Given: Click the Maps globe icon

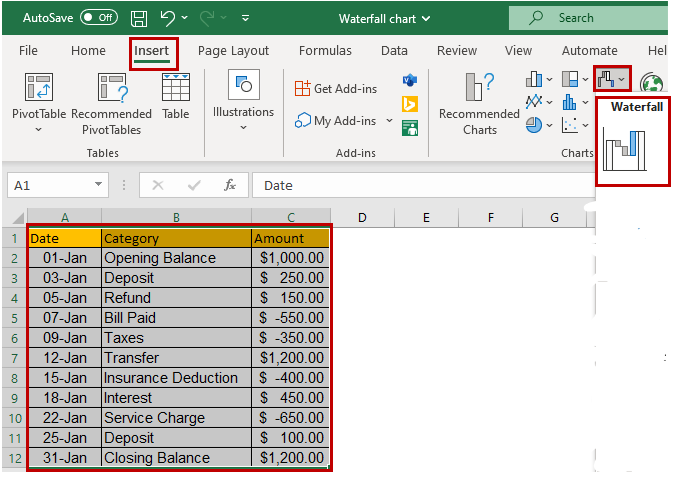Looking at the screenshot, I should (x=652, y=82).
